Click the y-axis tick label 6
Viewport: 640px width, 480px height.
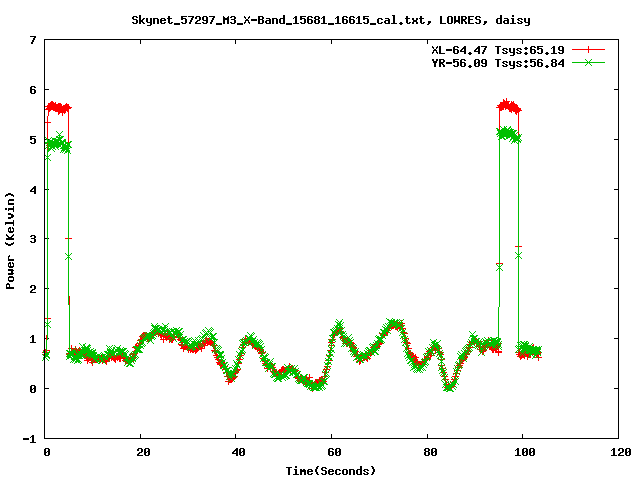33,90
